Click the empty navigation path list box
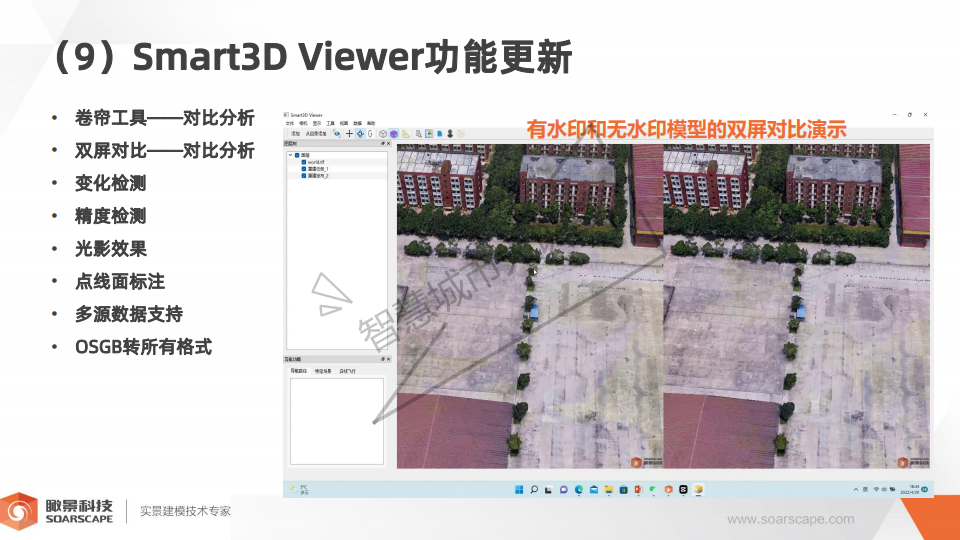This screenshot has width=960, height=540. click(x=337, y=421)
